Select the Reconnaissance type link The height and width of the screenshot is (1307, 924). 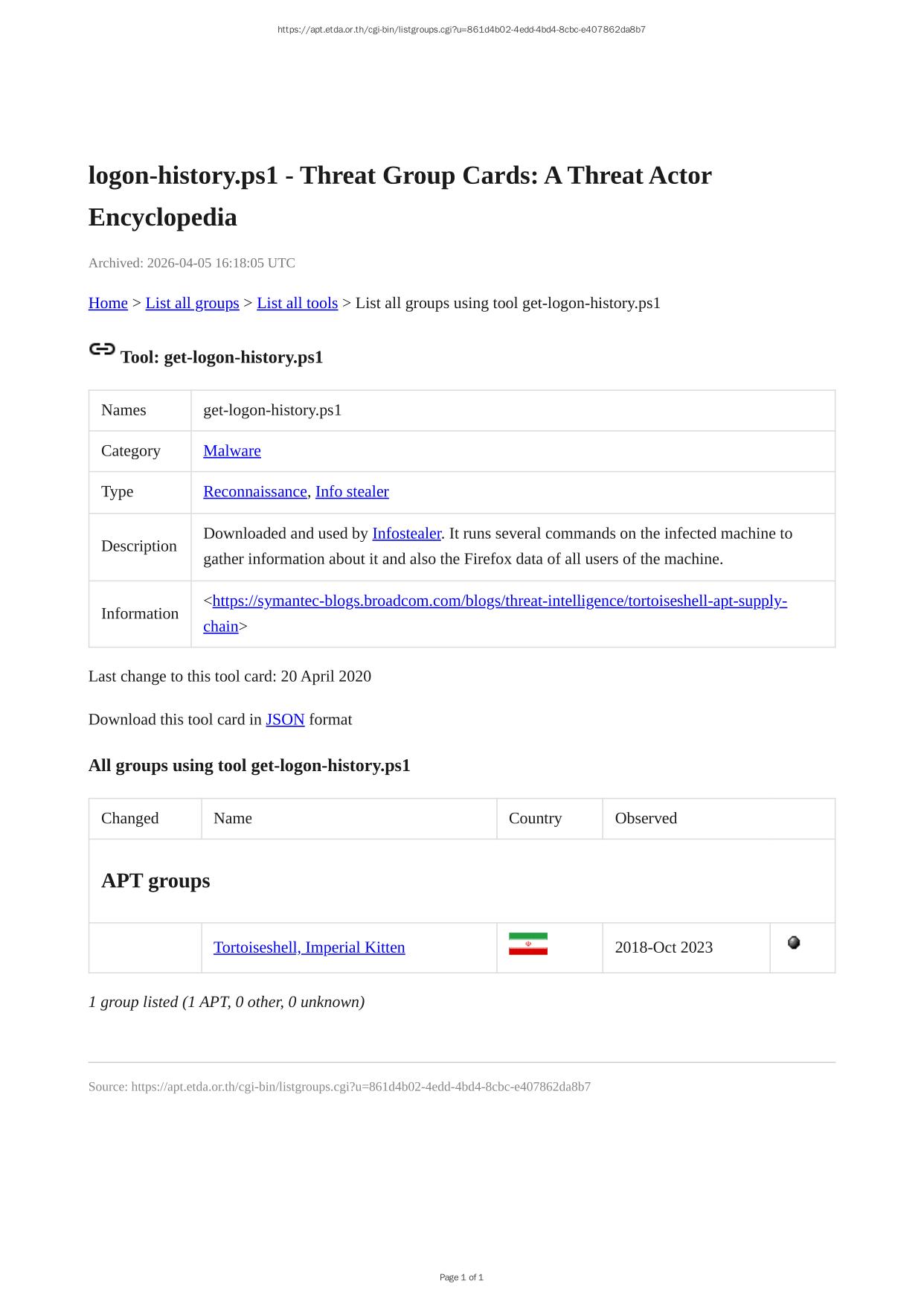pos(254,491)
